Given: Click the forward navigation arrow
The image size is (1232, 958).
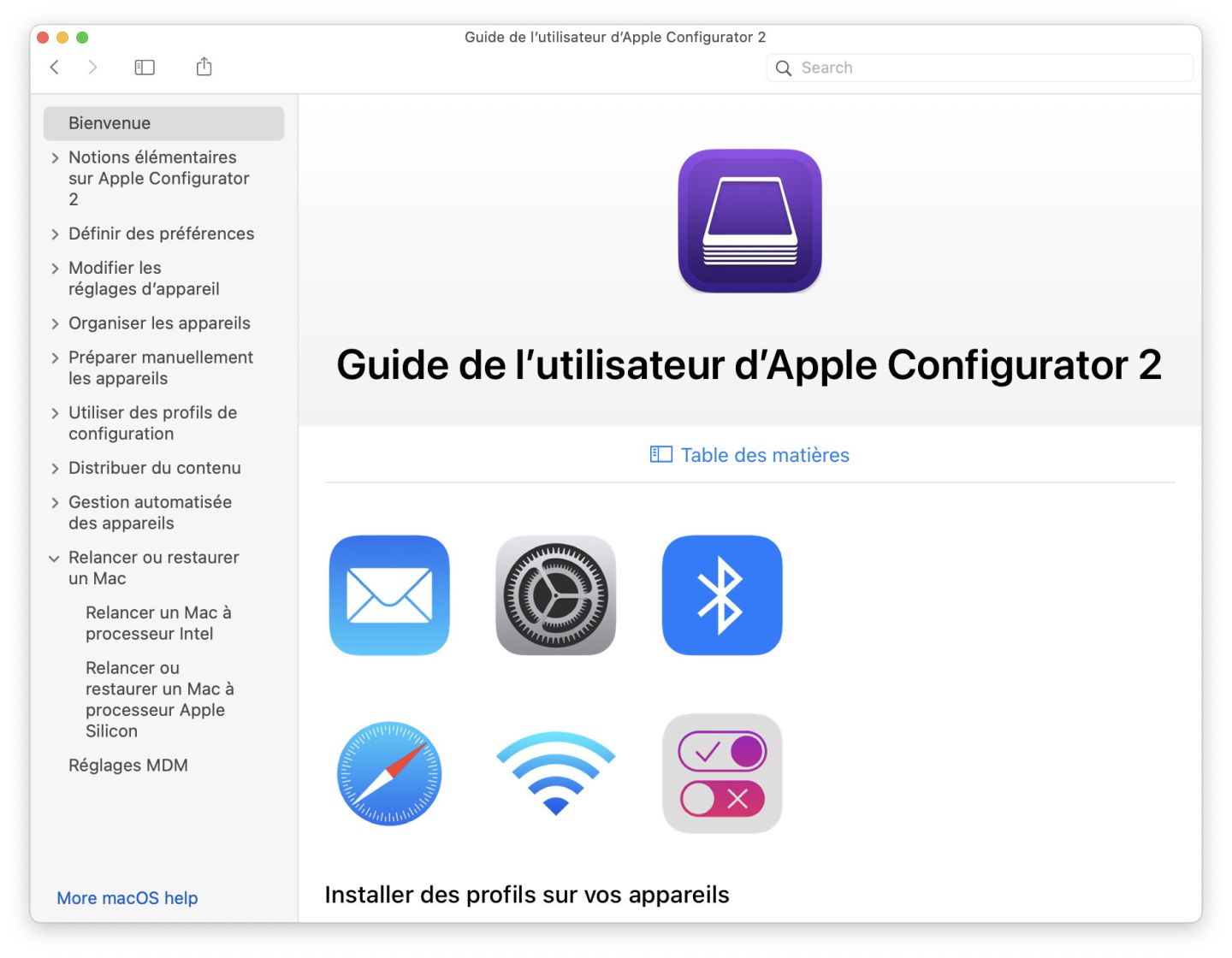Looking at the screenshot, I should (92, 68).
